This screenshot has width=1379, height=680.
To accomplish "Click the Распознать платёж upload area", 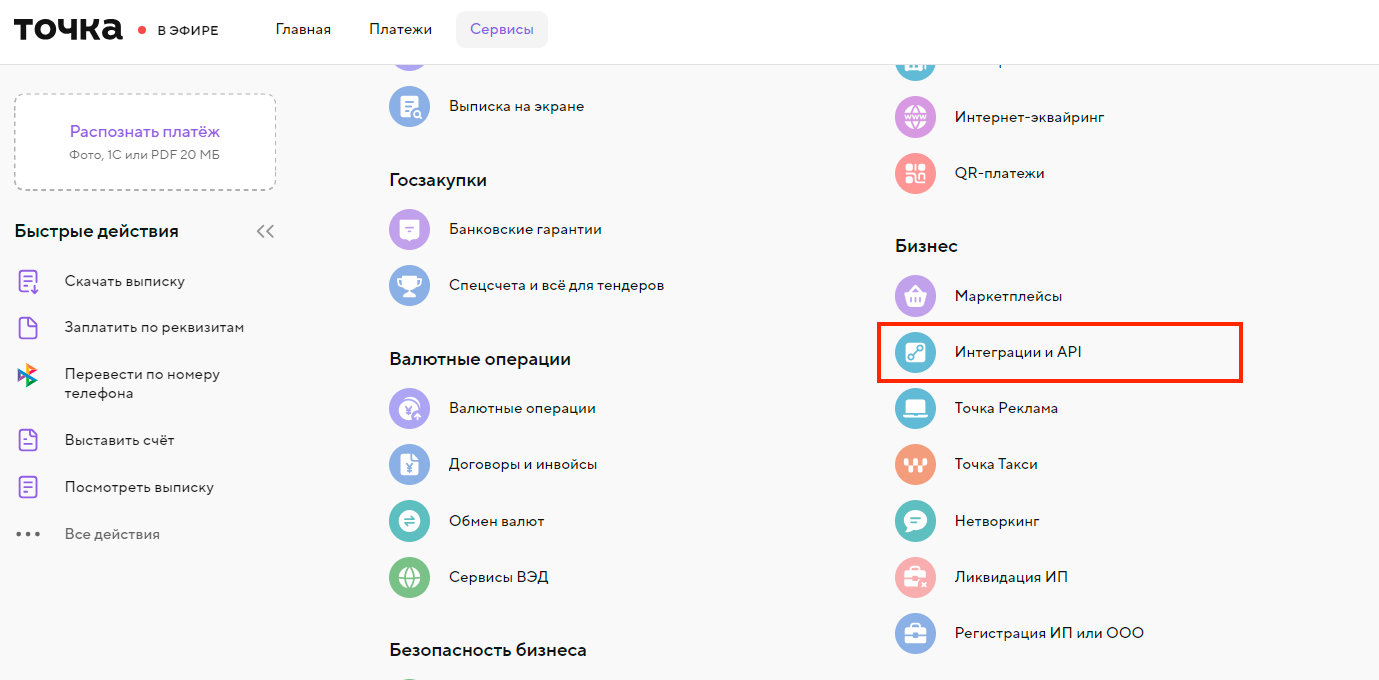I will pyautogui.click(x=145, y=142).
